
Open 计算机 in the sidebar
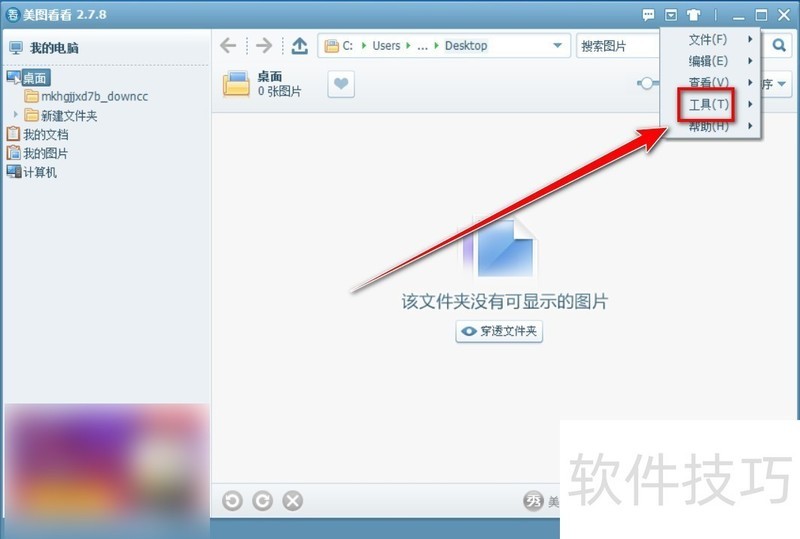(32, 172)
